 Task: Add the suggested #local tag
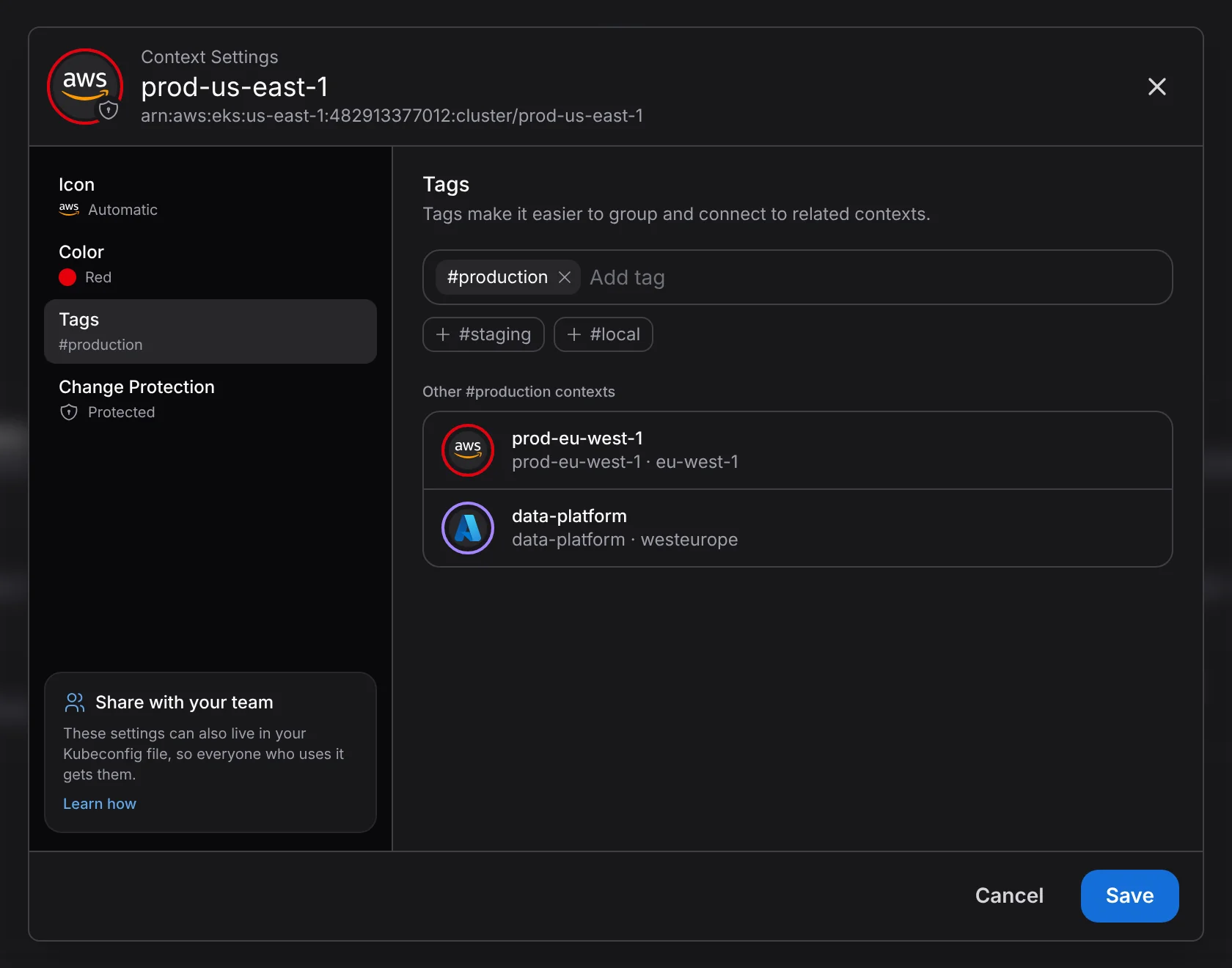tap(603, 334)
